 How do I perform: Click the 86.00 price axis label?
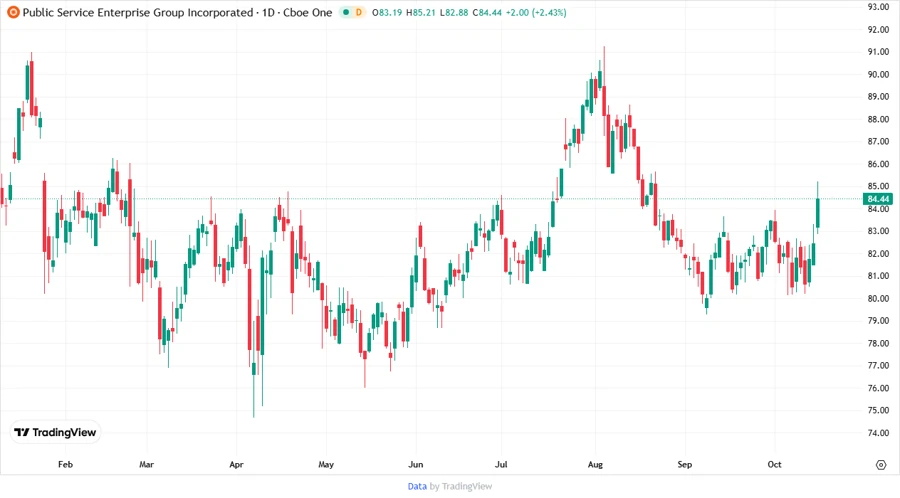878,164
